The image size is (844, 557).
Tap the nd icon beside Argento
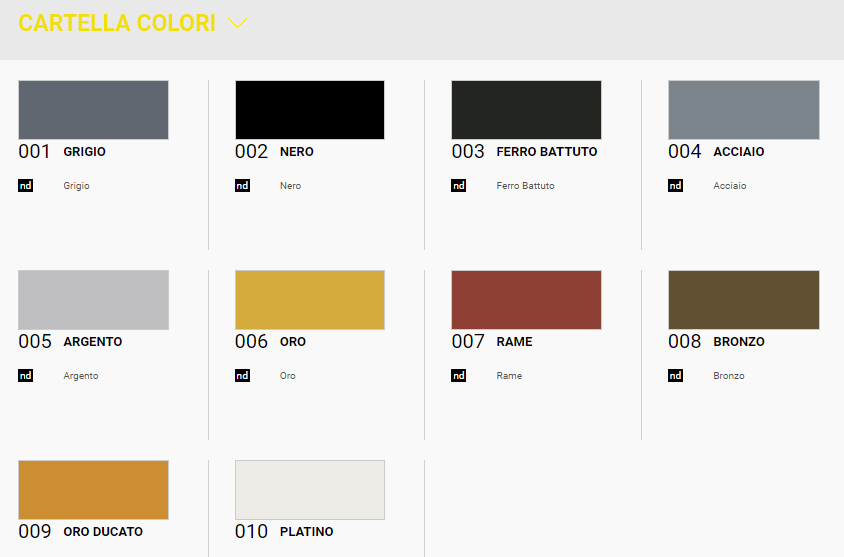[26, 376]
